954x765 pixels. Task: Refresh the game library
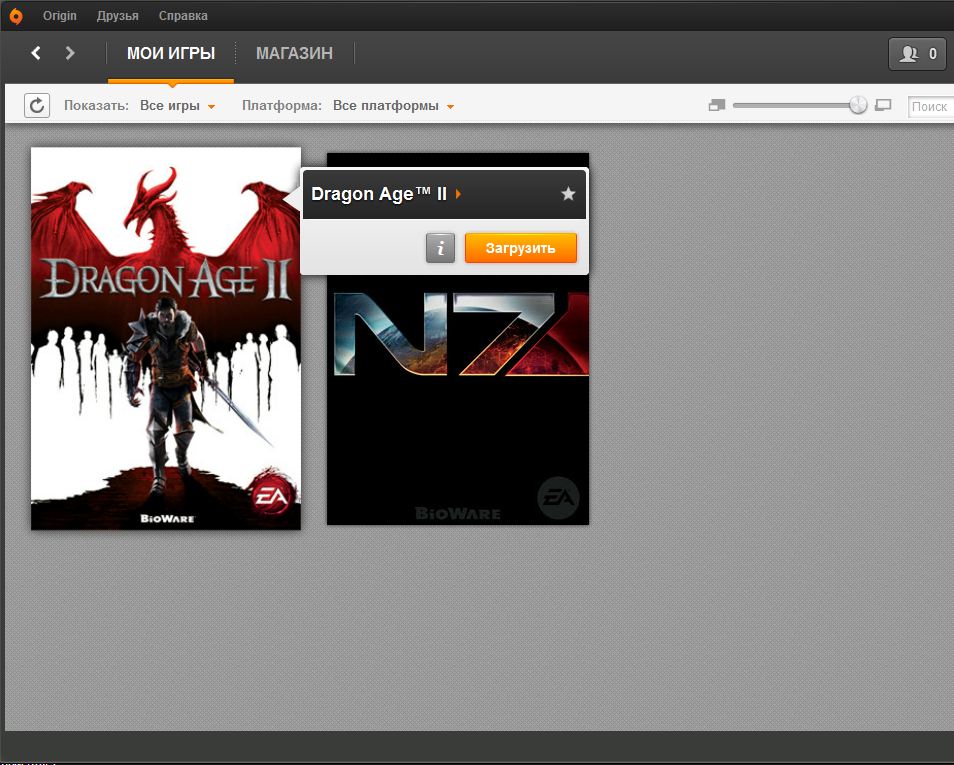click(37, 105)
